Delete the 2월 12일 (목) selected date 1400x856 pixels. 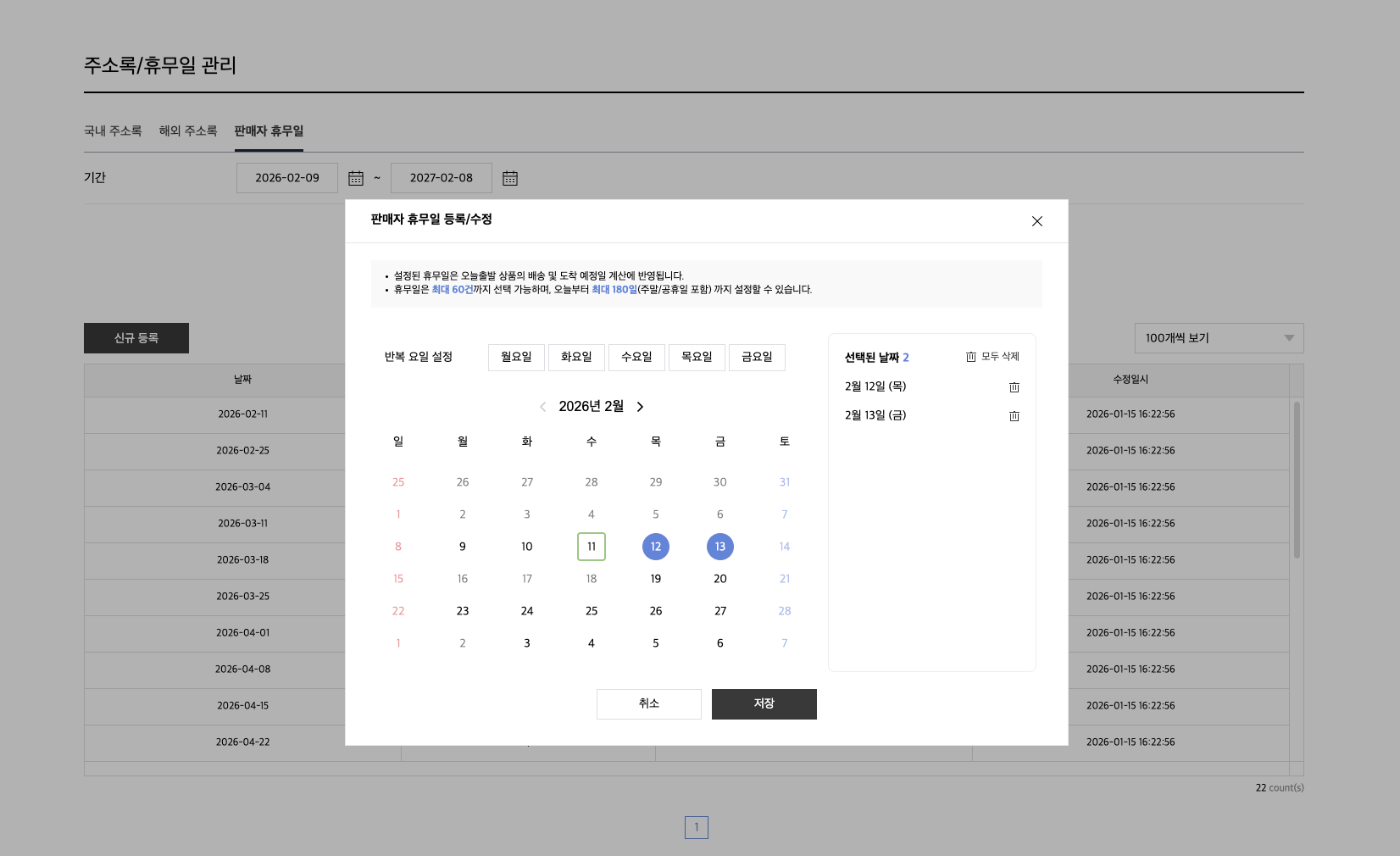(1014, 387)
